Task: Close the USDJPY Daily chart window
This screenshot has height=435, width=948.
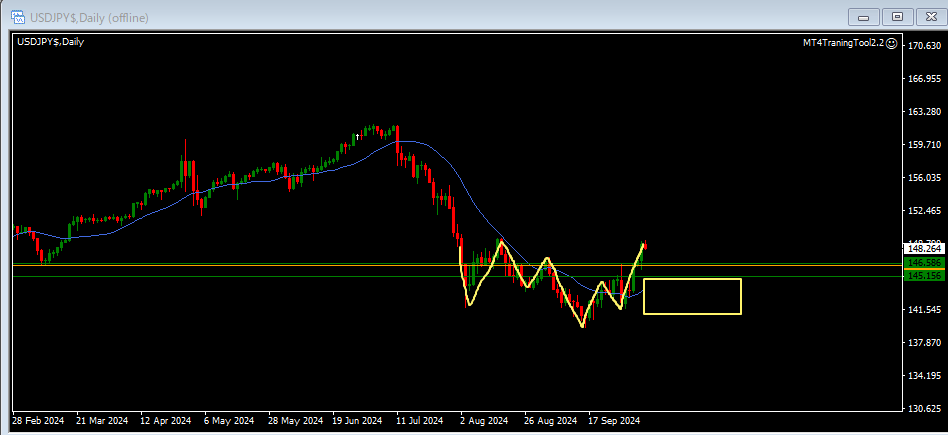Action: pos(928,16)
